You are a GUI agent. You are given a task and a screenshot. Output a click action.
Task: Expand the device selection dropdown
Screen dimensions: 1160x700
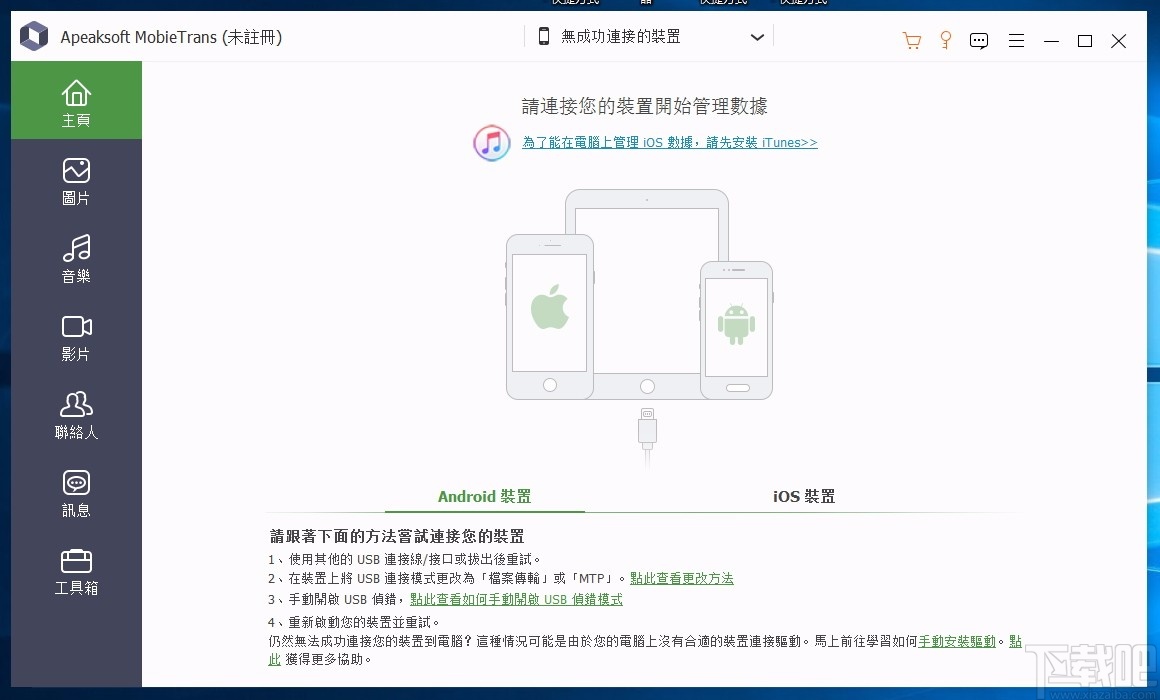pos(757,37)
